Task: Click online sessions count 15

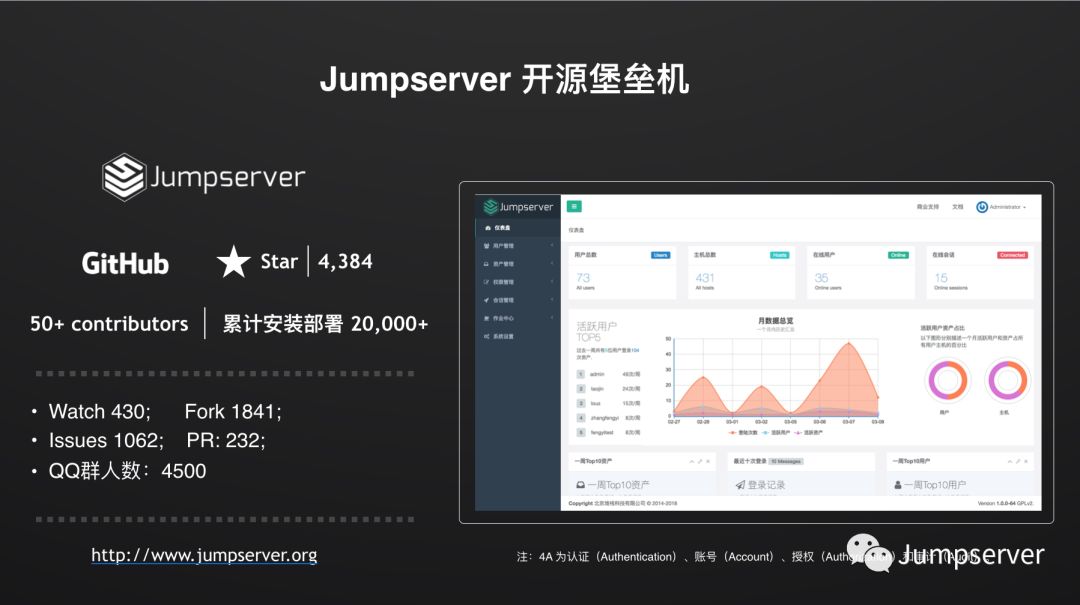Action: [x=941, y=278]
